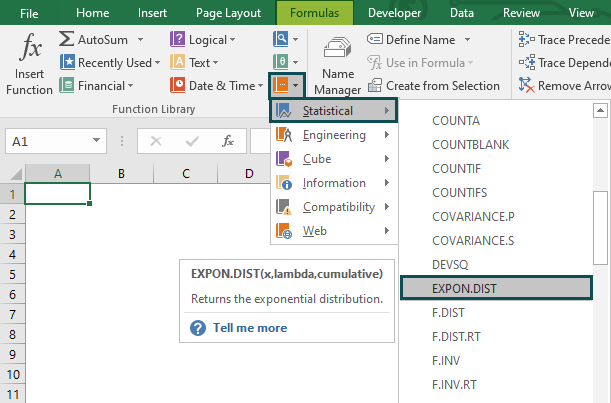Expand the More Functions dropdown arrow
Image resolution: width=611 pixels, height=403 pixels.
(x=296, y=85)
